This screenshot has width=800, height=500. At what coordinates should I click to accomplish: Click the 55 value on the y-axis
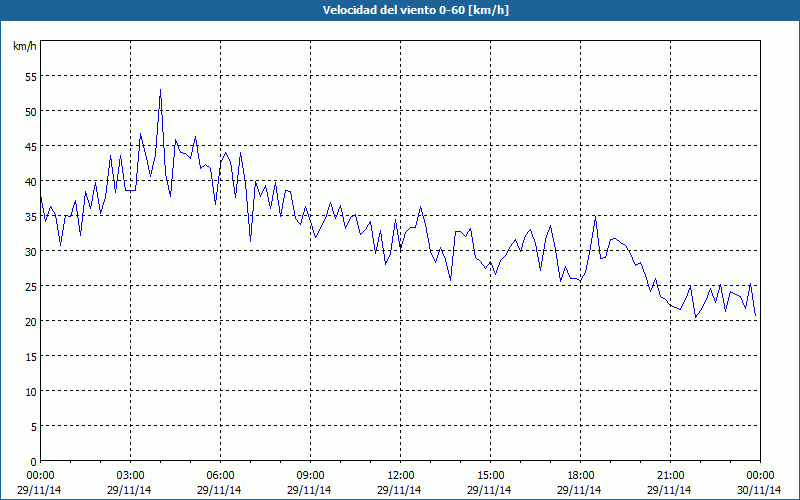[31, 77]
